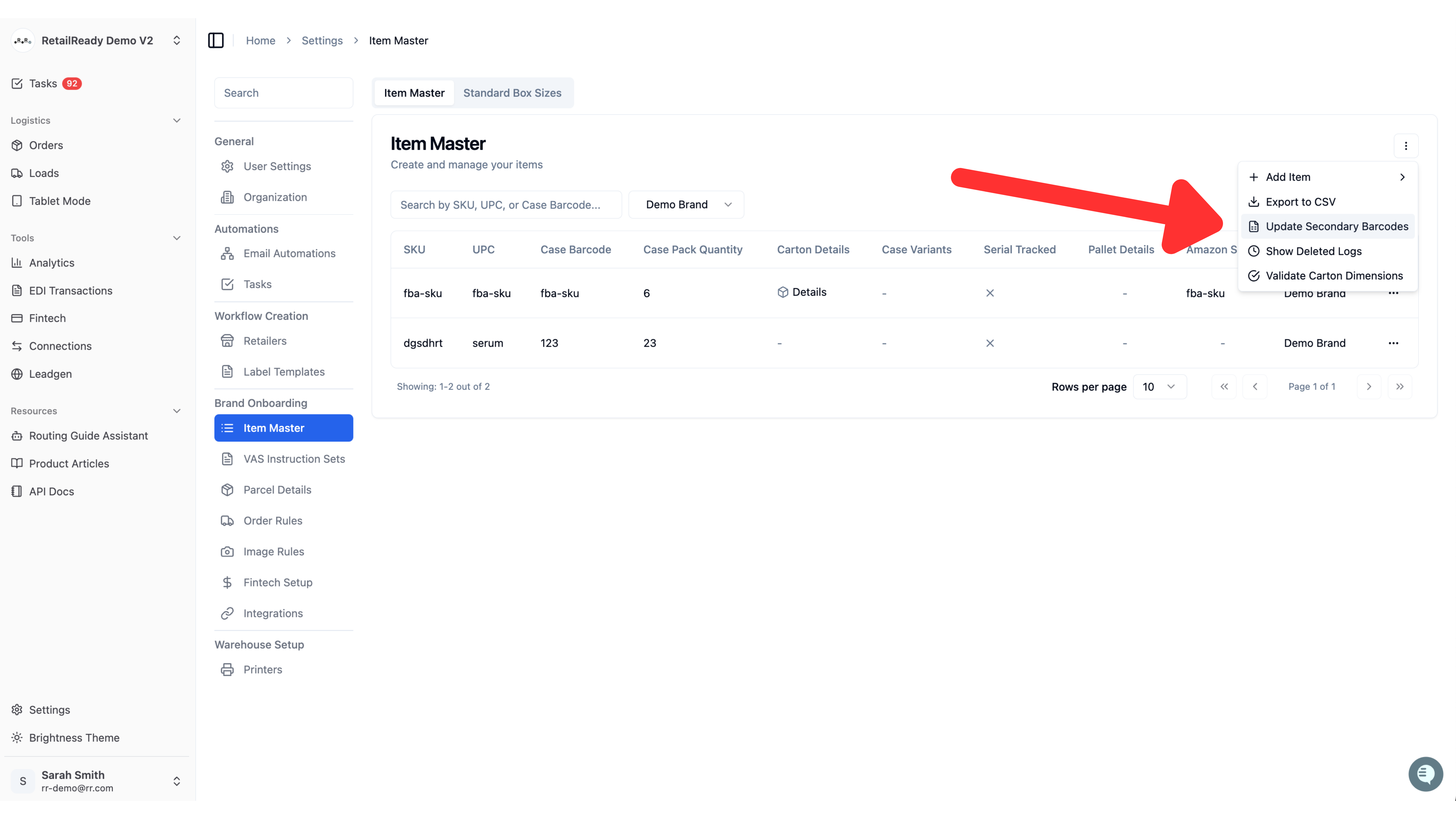Go to Home breadcrumb
1456x819 pixels.
[x=261, y=41]
